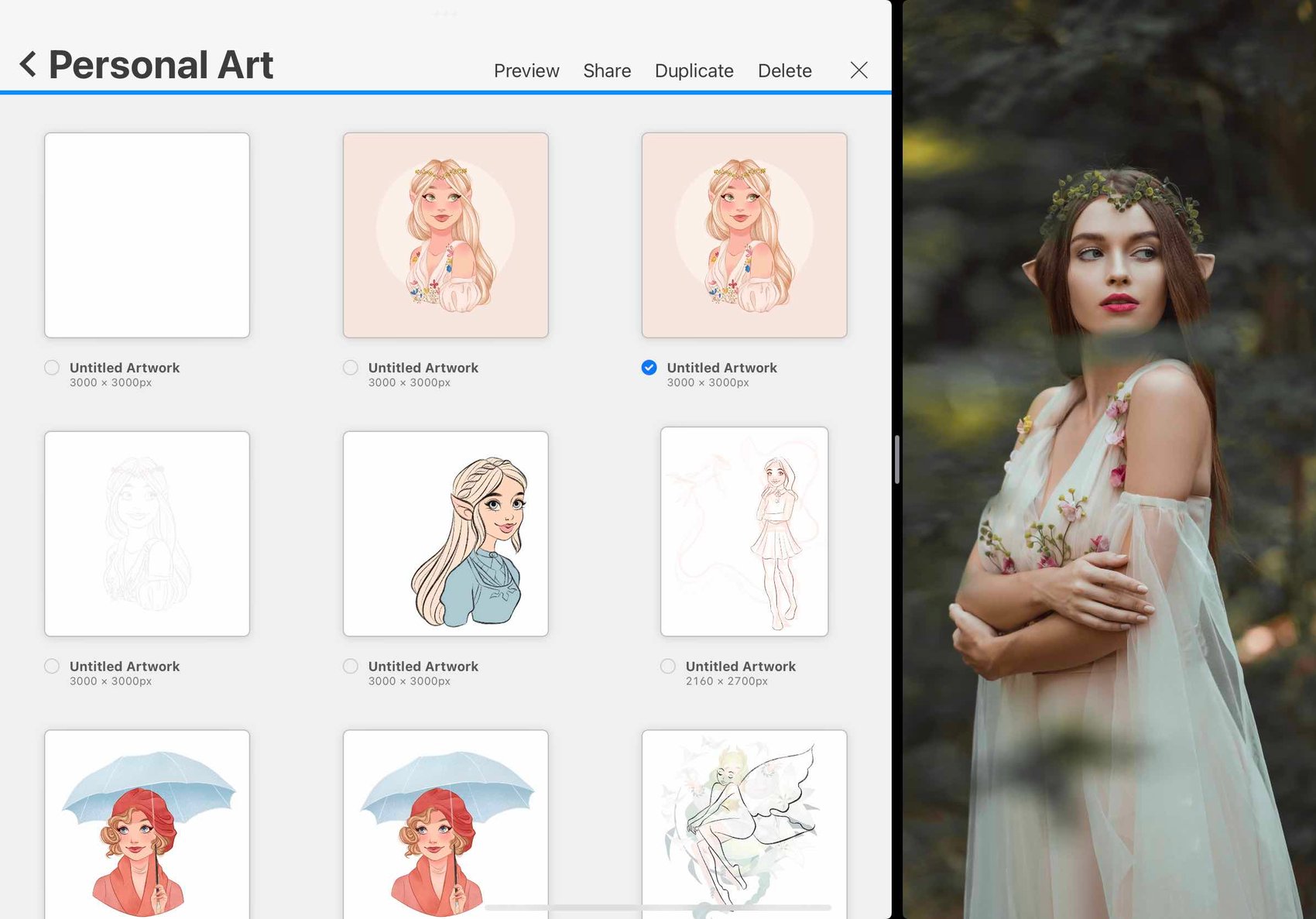The image size is (1316, 919).
Task: Delete the selected artwork
Action: pos(784,70)
